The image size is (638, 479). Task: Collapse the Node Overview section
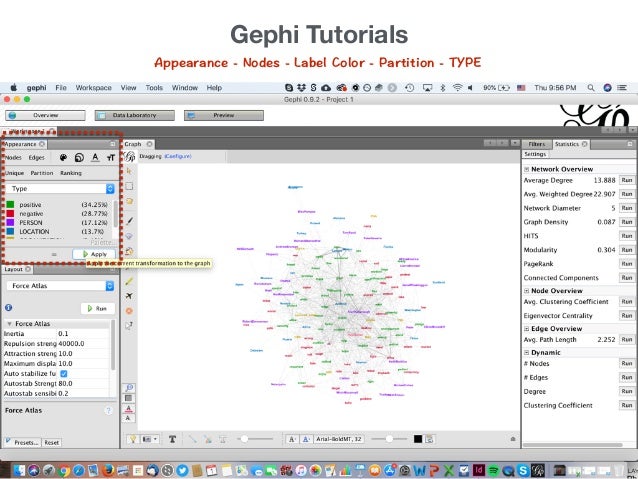pos(527,291)
